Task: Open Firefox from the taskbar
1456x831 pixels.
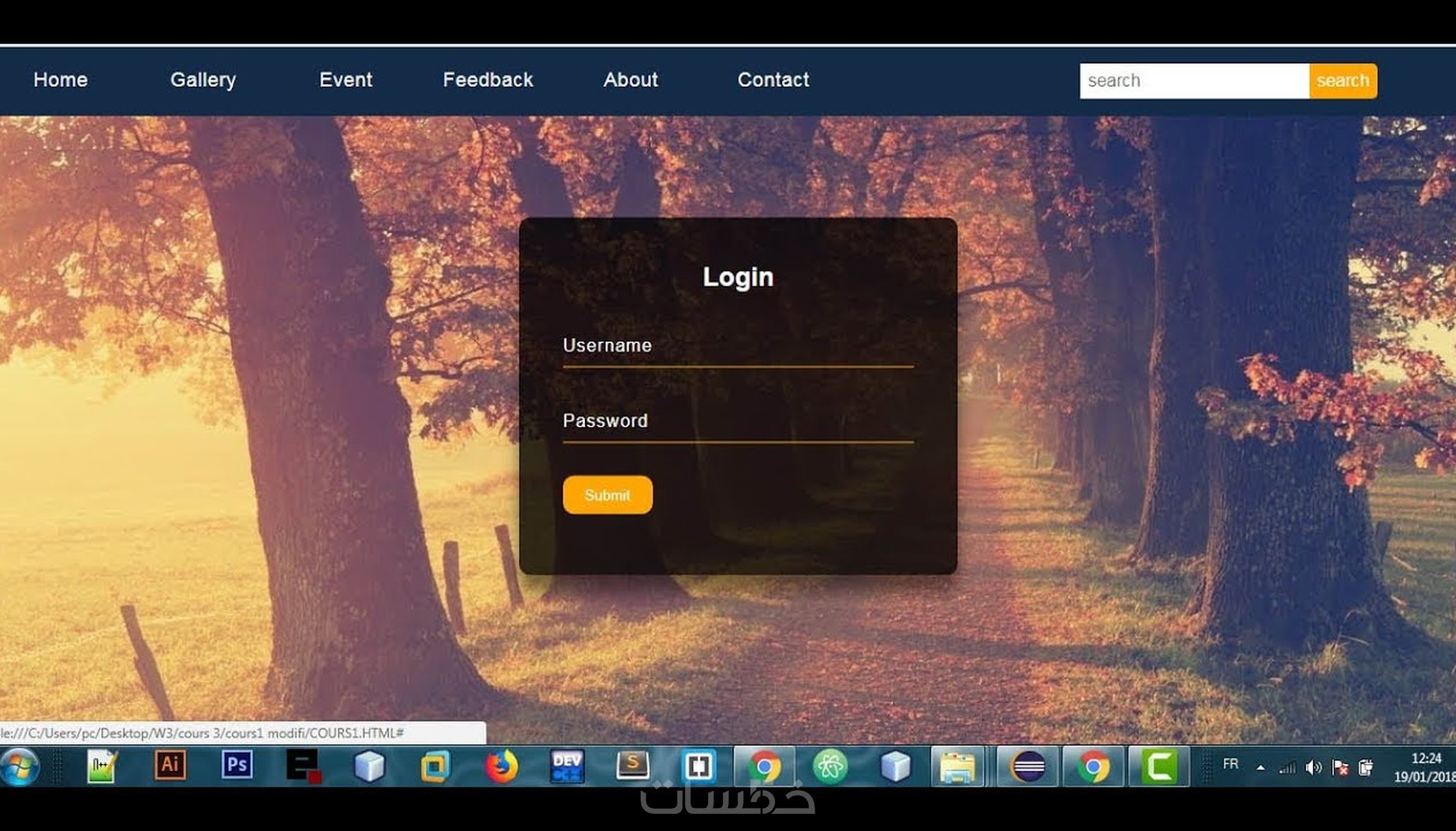Action: tap(502, 766)
